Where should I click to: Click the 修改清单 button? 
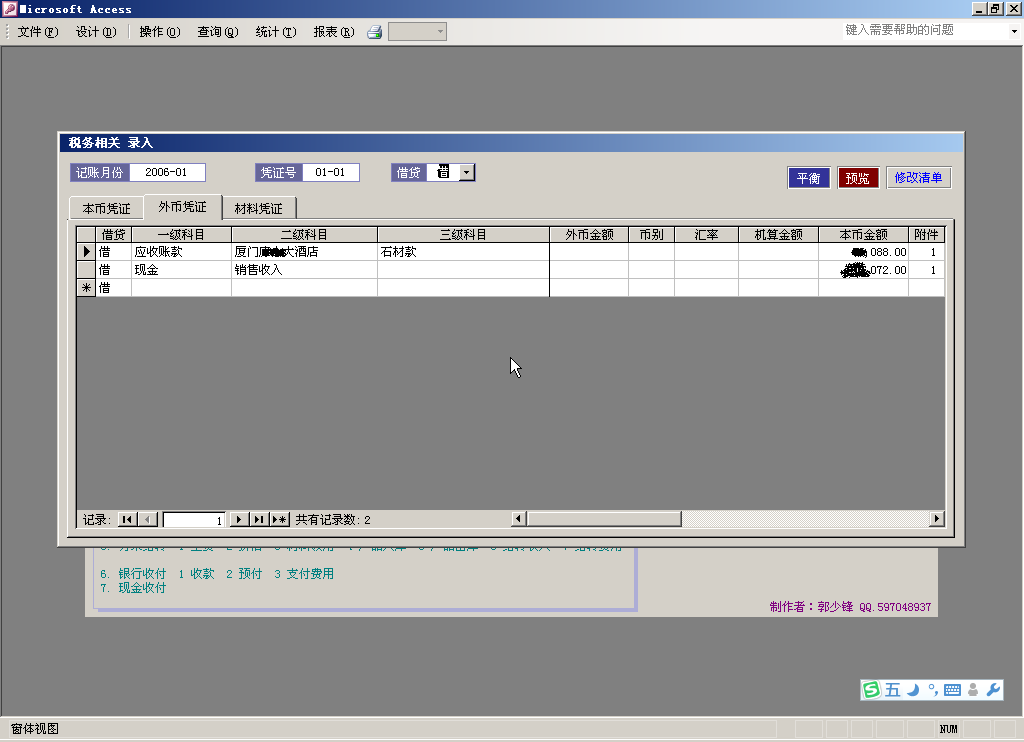pyautogui.click(x=918, y=178)
